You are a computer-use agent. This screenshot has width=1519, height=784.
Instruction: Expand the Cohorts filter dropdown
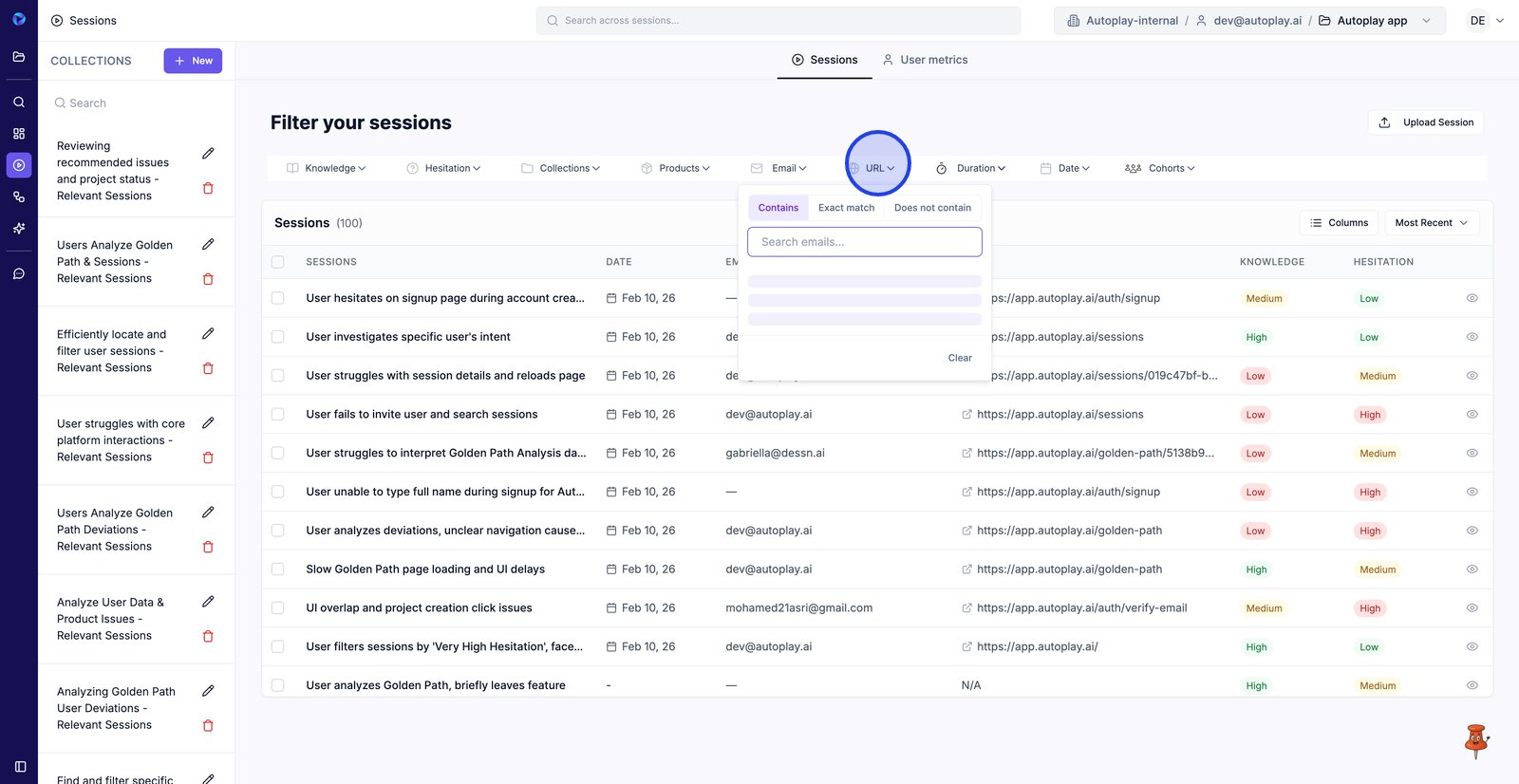click(x=1160, y=168)
